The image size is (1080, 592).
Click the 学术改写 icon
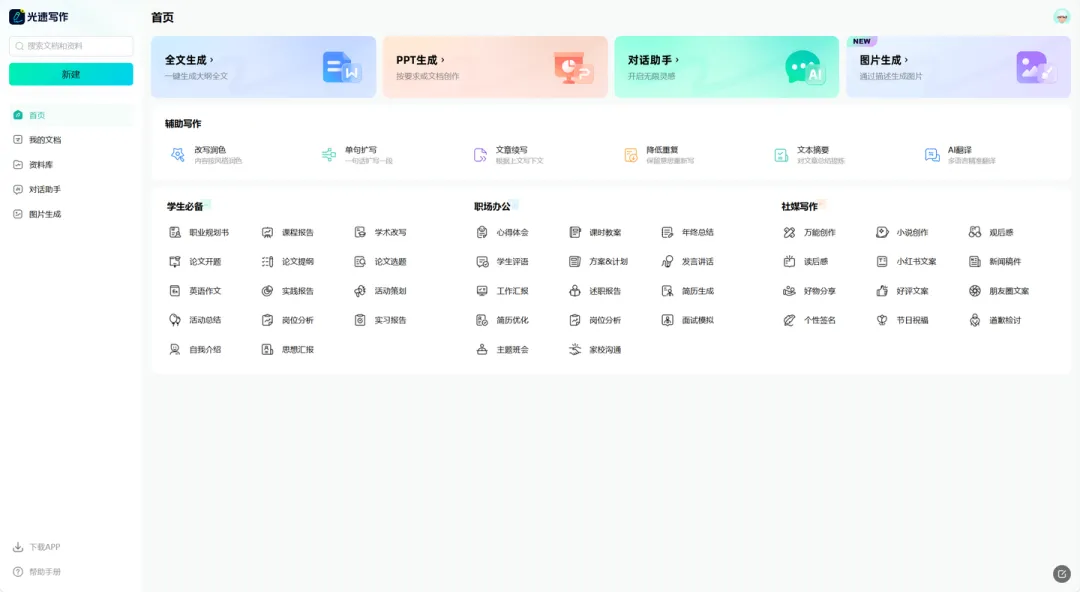click(360, 233)
